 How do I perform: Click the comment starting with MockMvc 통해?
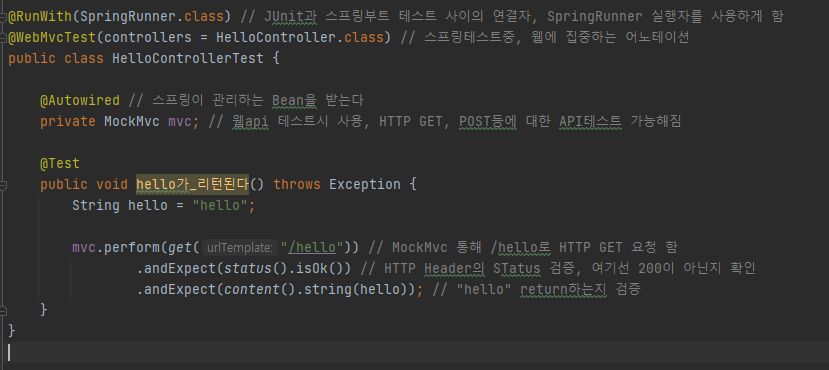pyautogui.click(x=522, y=247)
